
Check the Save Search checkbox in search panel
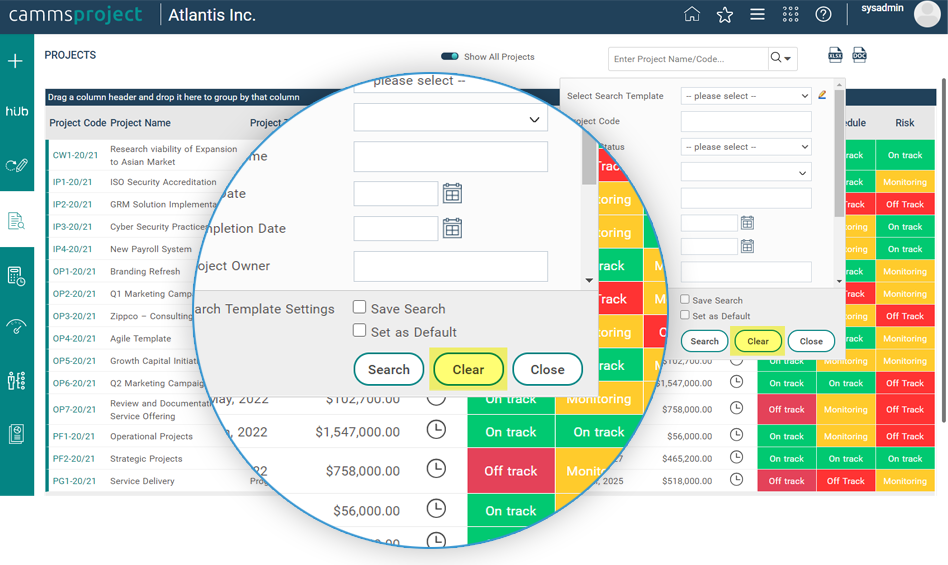coord(684,299)
